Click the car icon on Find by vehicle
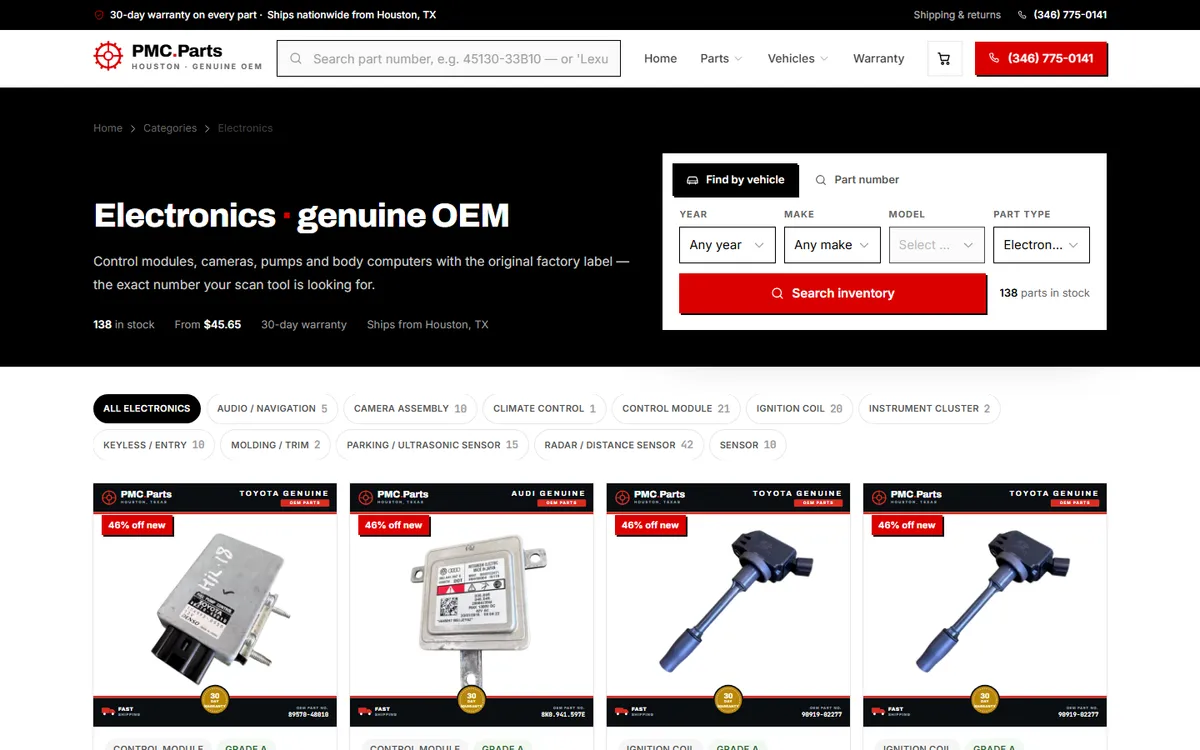The height and width of the screenshot is (750, 1200). pyautogui.click(x=692, y=180)
